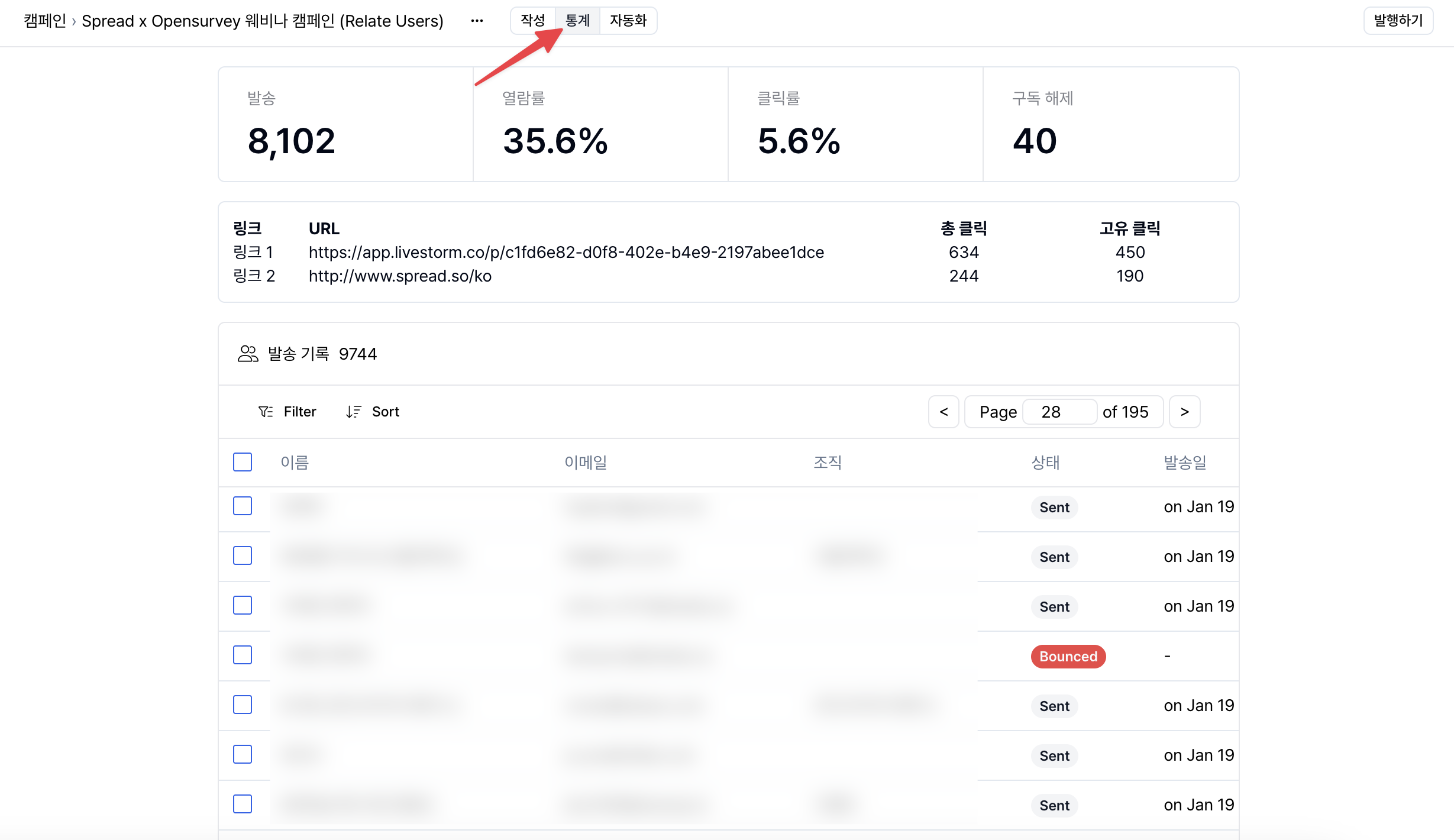
Task: Go to next page with right chevron
Action: 1184,411
